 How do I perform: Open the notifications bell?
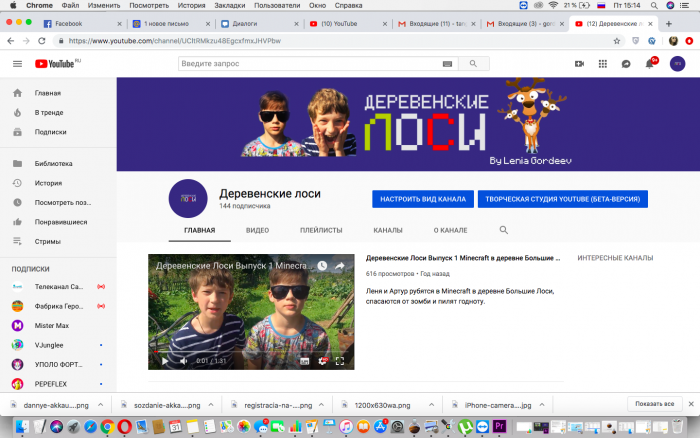coord(650,64)
